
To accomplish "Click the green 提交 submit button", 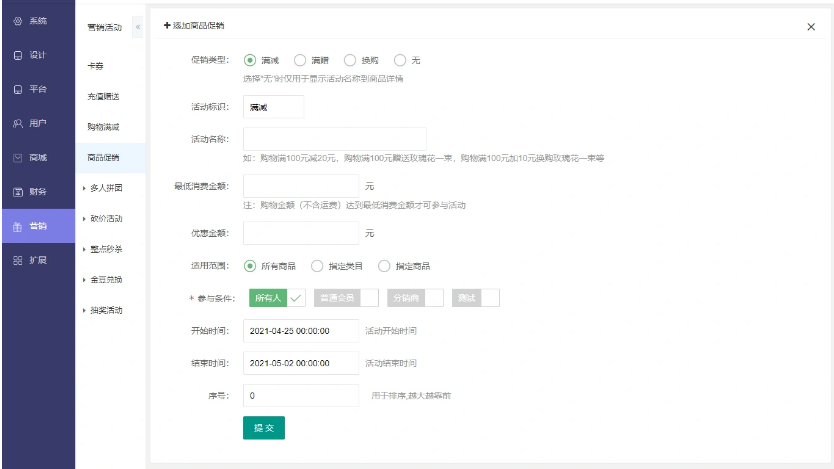I will click(263, 427).
